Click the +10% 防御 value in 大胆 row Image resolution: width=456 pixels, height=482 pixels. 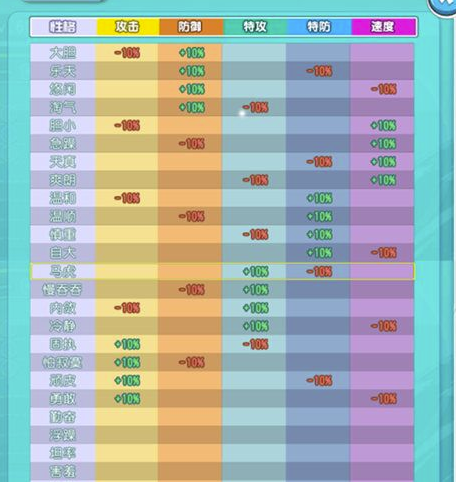click(x=192, y=53)
